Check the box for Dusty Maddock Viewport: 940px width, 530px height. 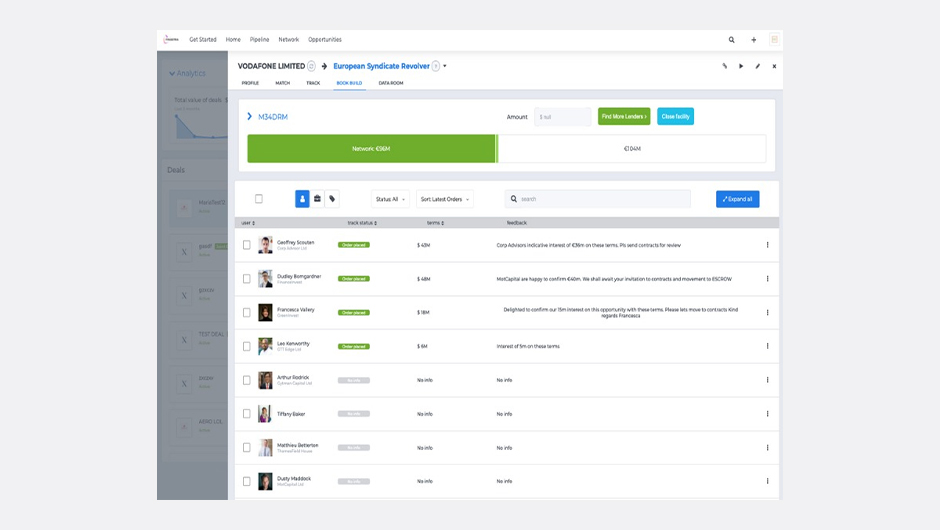(246, 481)
